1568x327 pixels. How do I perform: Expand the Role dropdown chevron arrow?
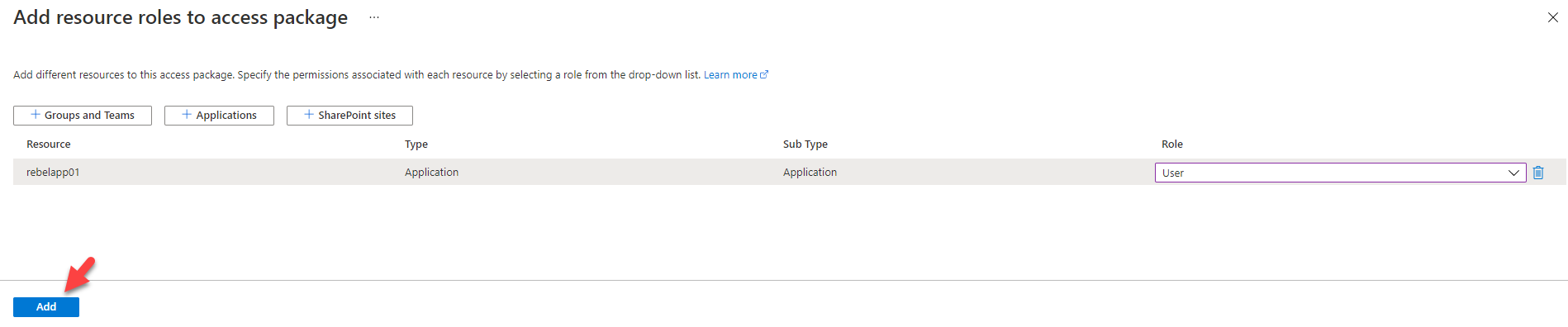pos(1513,173)
